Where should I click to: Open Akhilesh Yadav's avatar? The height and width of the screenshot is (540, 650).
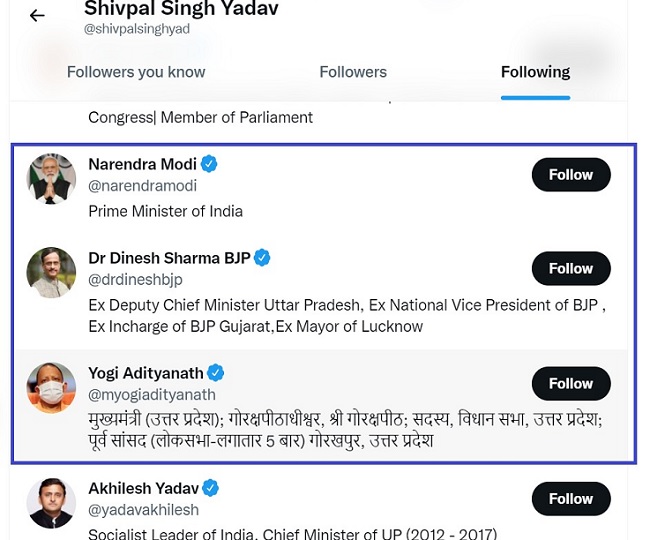51,503
